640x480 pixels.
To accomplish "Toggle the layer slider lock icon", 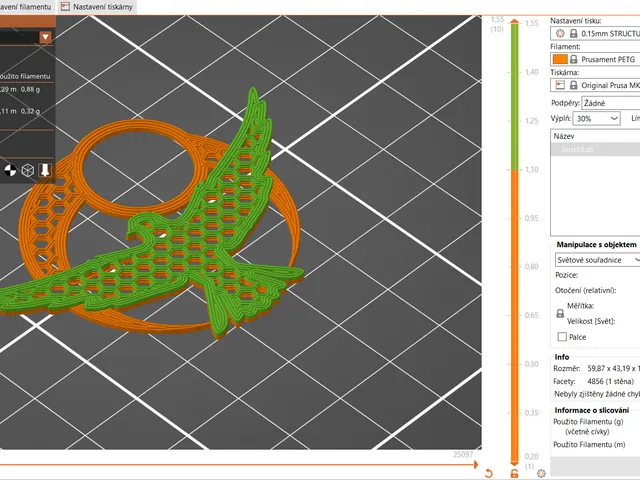I will click(515, 473).
